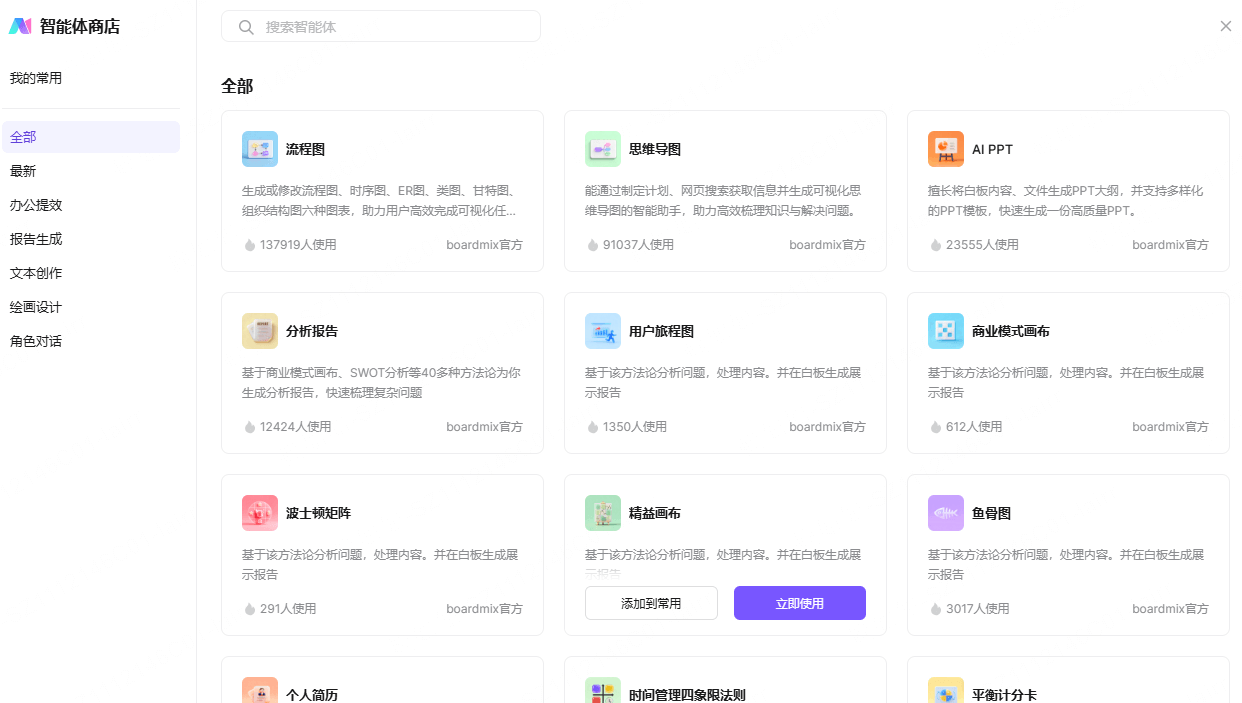
Task: Open the AI PPT agent icon
Action: (946, 149)
